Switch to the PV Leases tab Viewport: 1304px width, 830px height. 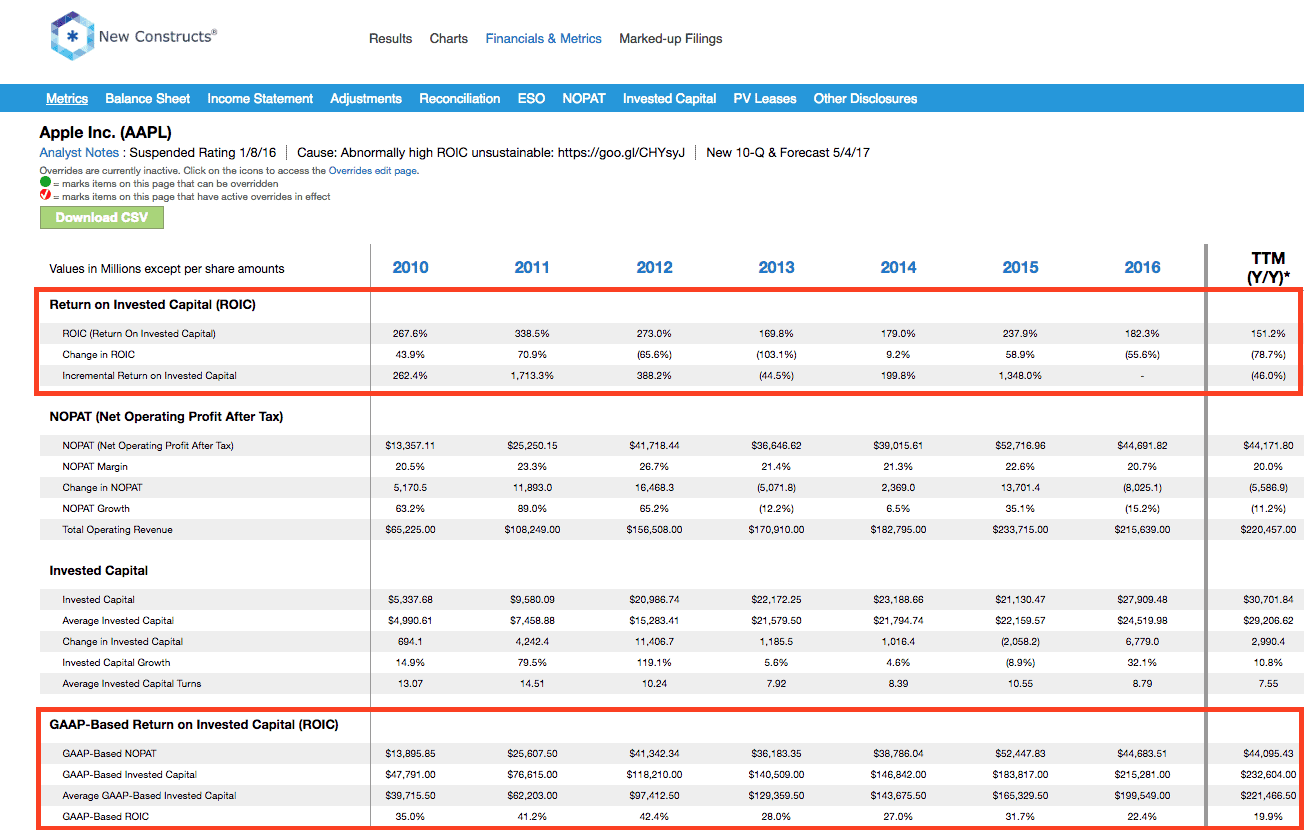coord(765,98)
